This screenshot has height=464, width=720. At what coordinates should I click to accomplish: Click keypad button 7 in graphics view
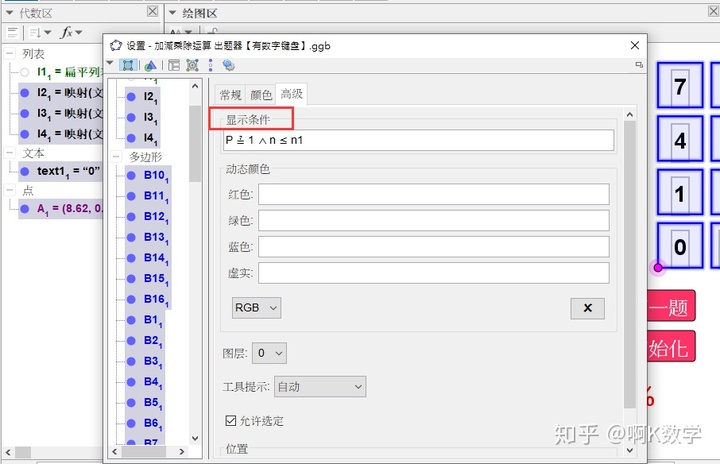click(x=680, y=86)
